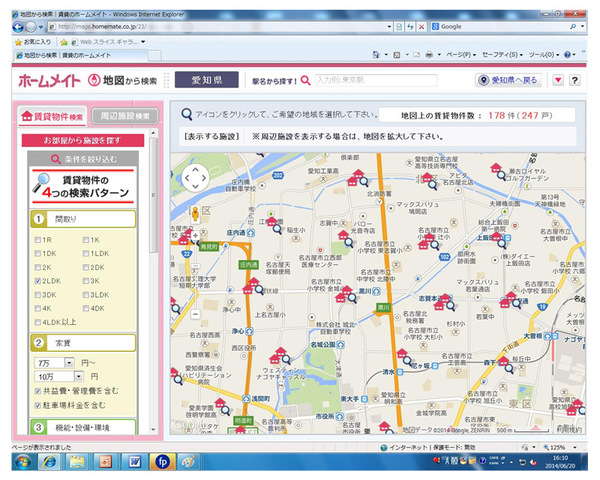
Task: Check the 3LDK floor plan checkbox
Action: (86, 295)
